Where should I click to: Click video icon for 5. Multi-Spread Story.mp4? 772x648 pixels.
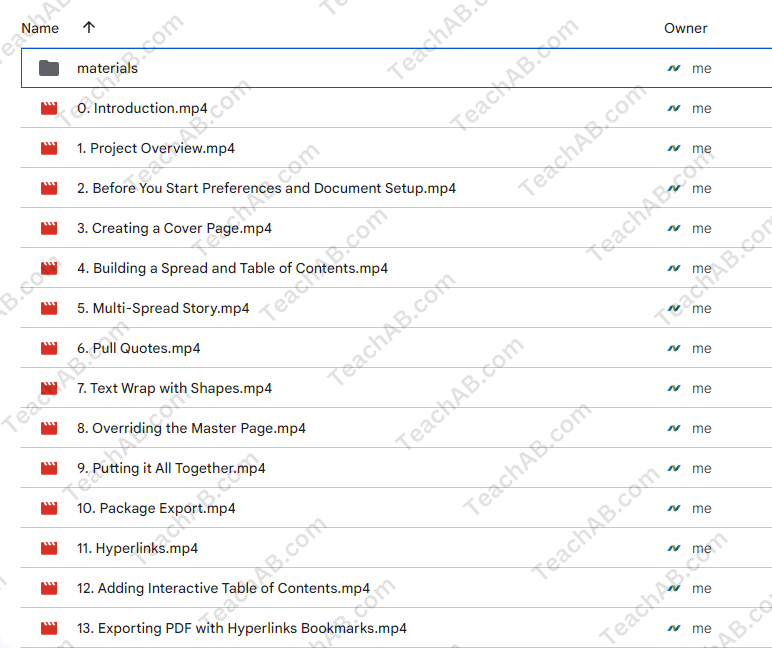pos(49,308)
